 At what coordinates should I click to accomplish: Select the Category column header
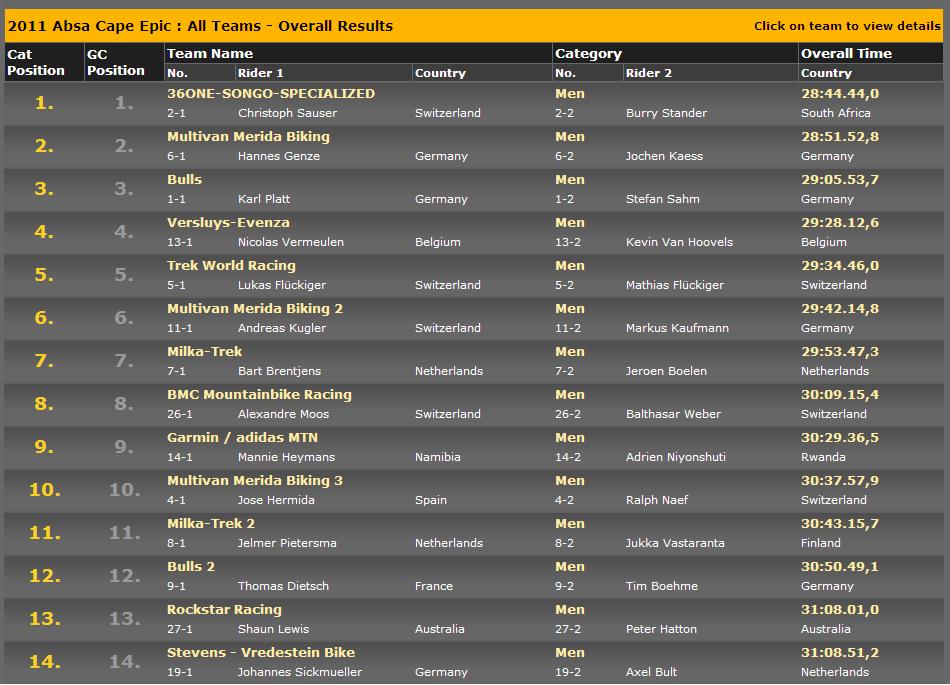pyautogui.click(x=588, y=53)
